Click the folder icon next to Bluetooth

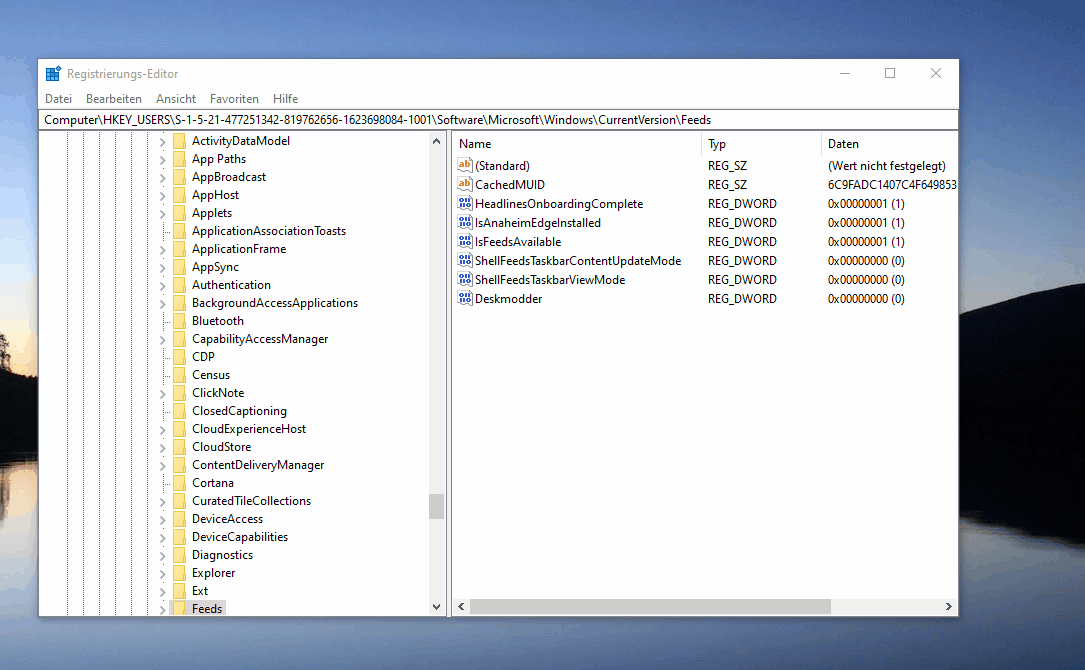pos(179,321)
